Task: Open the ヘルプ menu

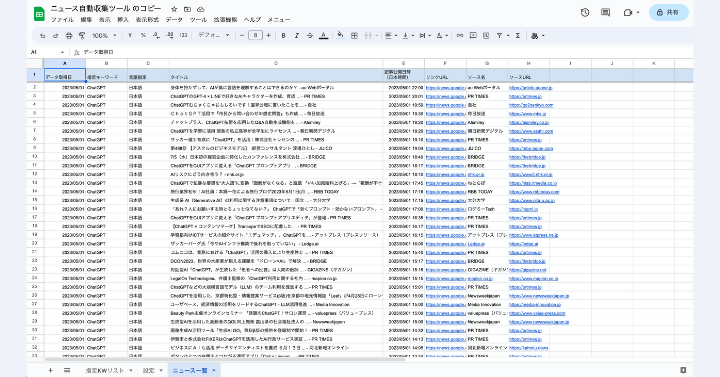Action: [252, 20]
